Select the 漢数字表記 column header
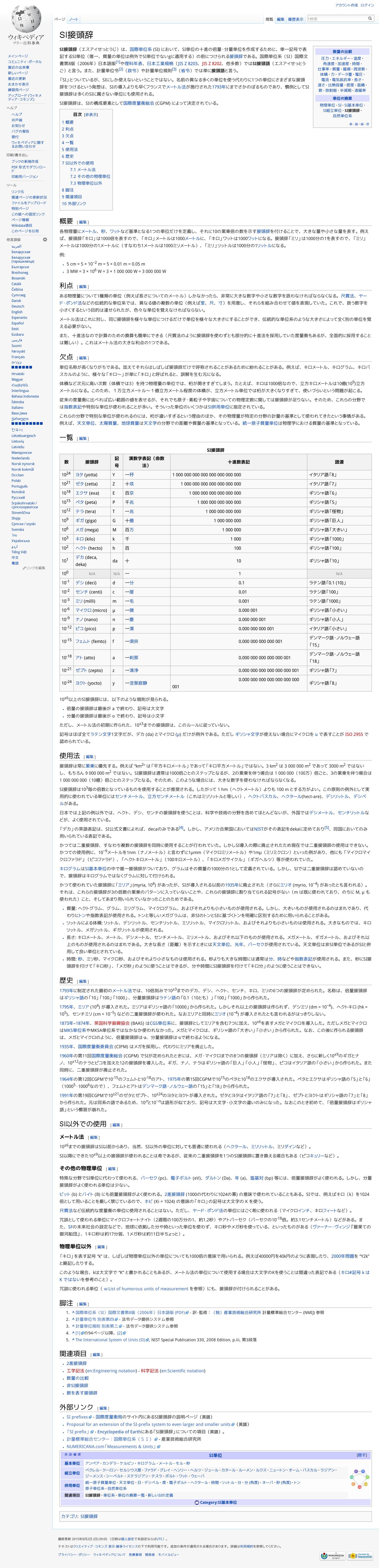This screenshot has height=1568, width=379. coord(146,461)
